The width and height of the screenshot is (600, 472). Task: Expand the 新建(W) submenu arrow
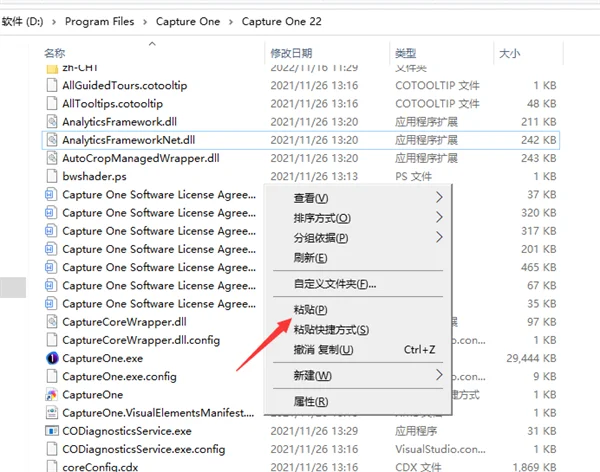[x=439, y=375]
